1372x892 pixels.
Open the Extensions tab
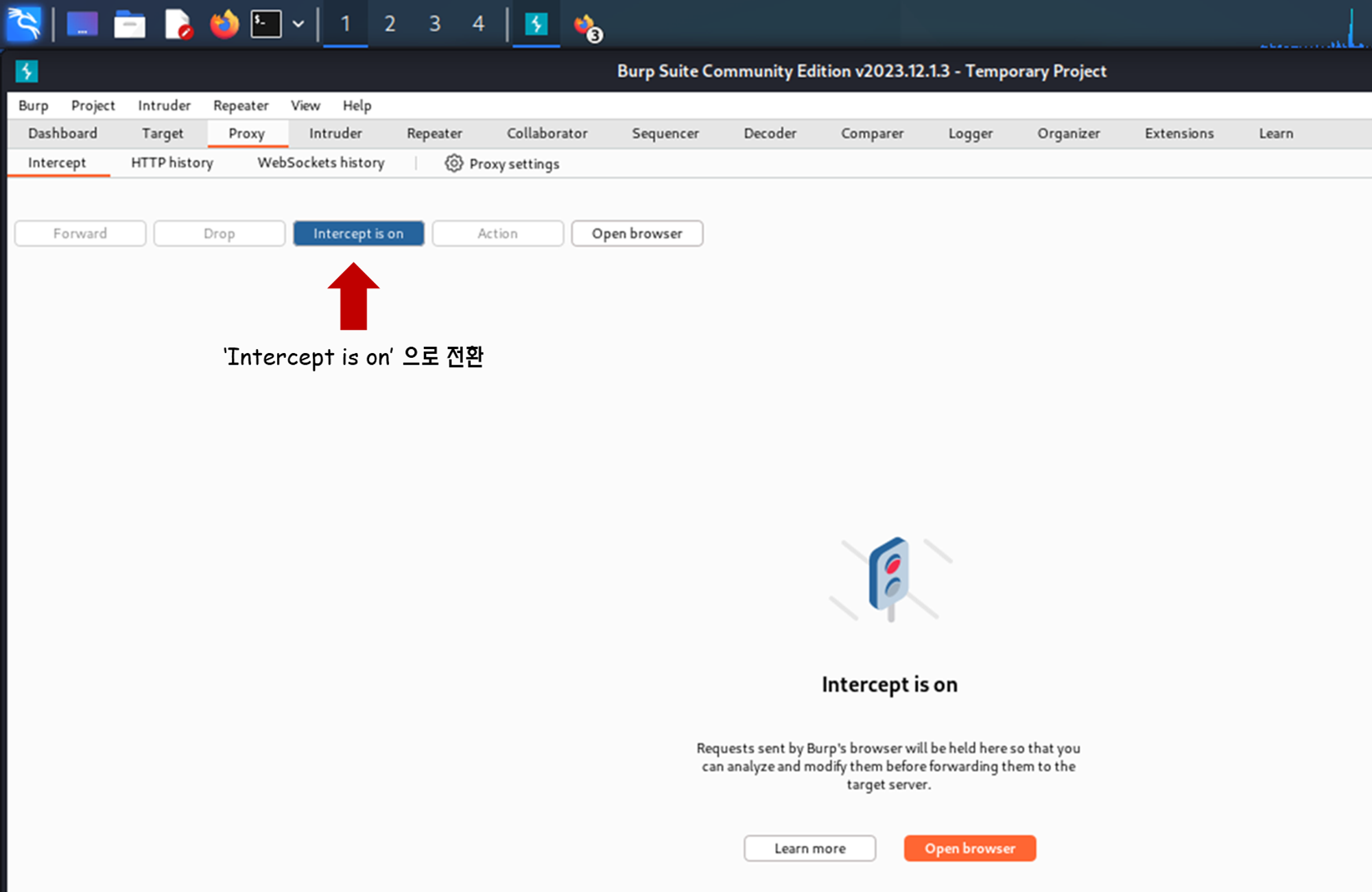click(1179, 134)
